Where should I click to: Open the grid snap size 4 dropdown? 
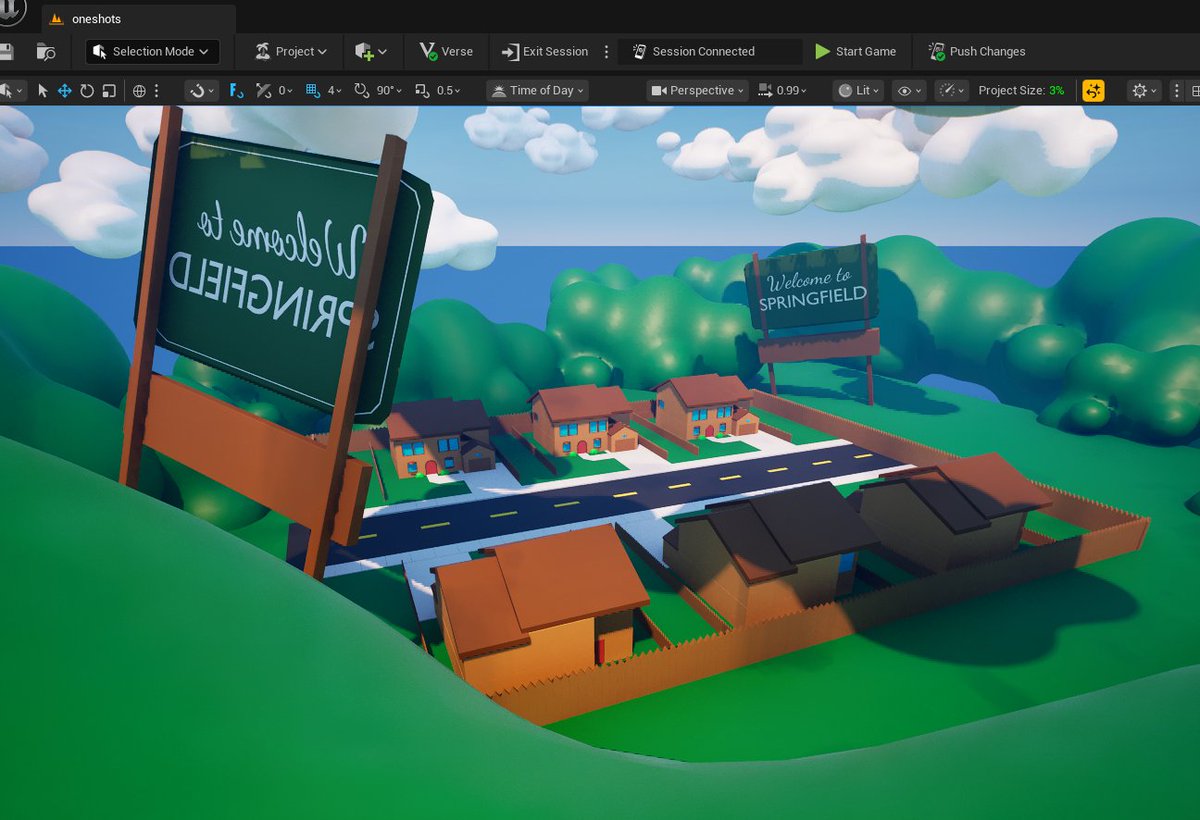[334, 90]
